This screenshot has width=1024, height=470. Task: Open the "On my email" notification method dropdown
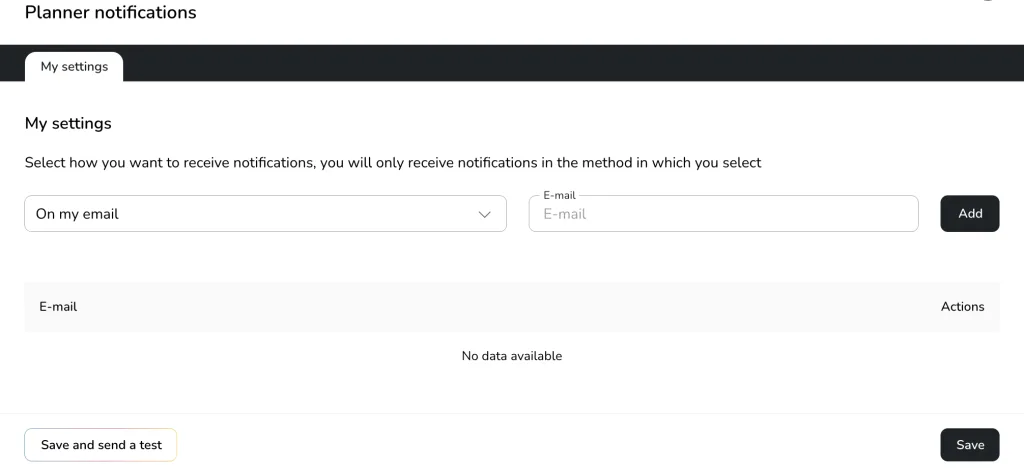tap(265, 214)
